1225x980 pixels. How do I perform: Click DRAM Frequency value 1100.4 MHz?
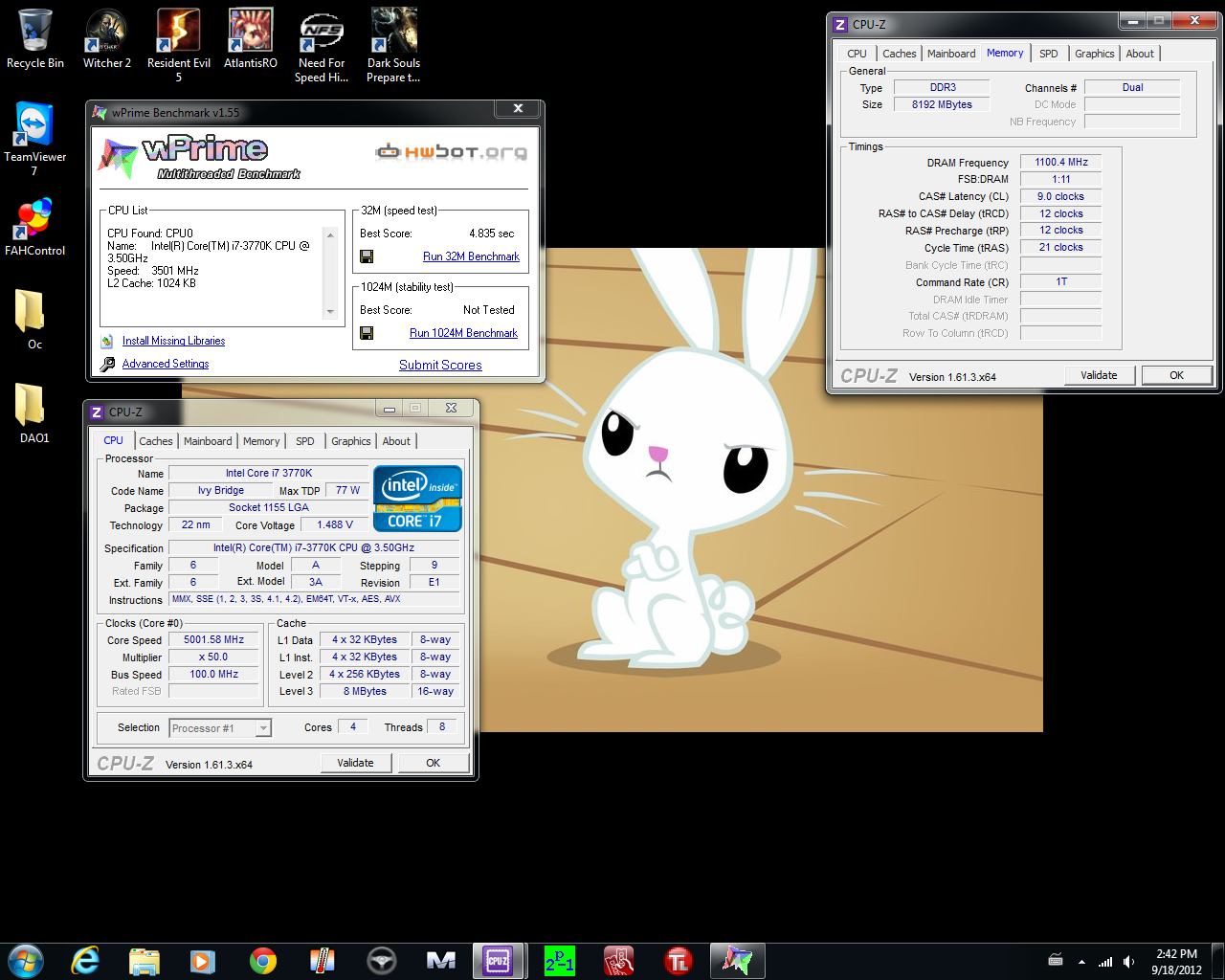(x=1060, y=162)
